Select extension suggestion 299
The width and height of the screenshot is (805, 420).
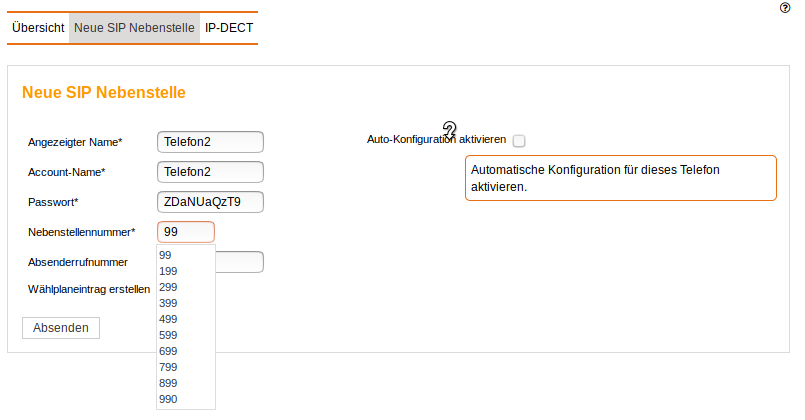(x=168, y=287)
